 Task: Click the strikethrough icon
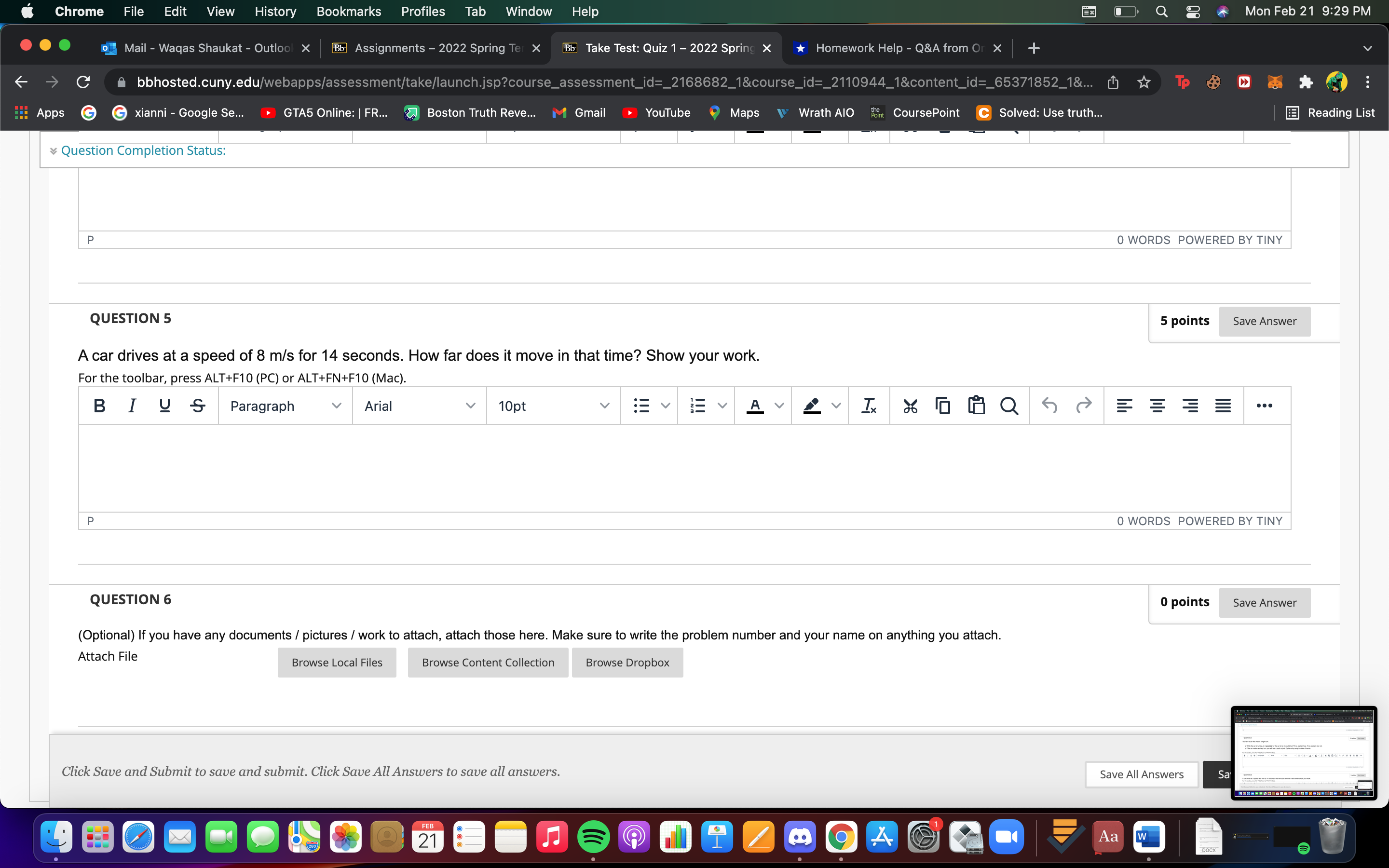[x=197, y=406]
